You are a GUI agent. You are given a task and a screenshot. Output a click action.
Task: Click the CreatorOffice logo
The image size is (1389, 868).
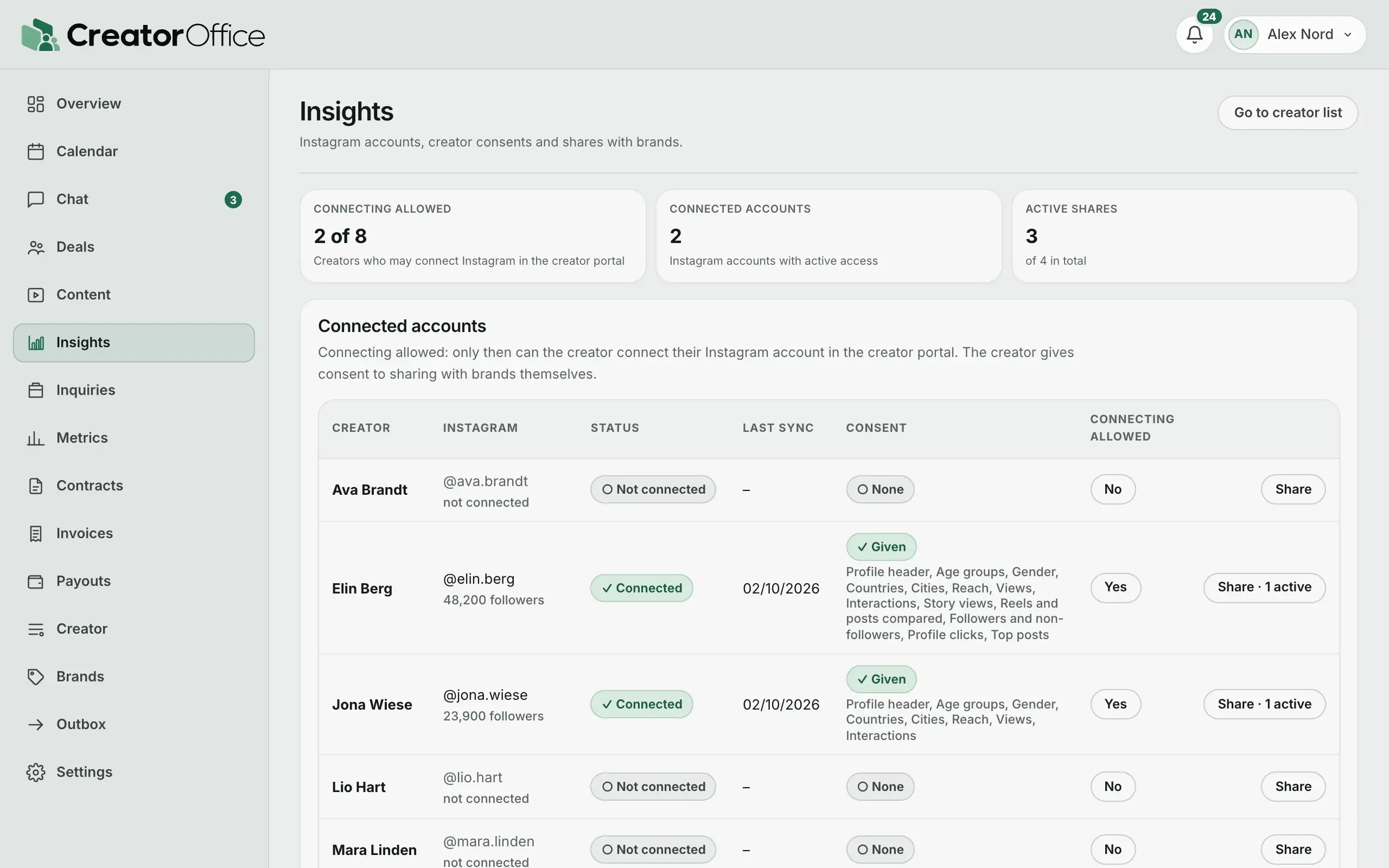143,34
